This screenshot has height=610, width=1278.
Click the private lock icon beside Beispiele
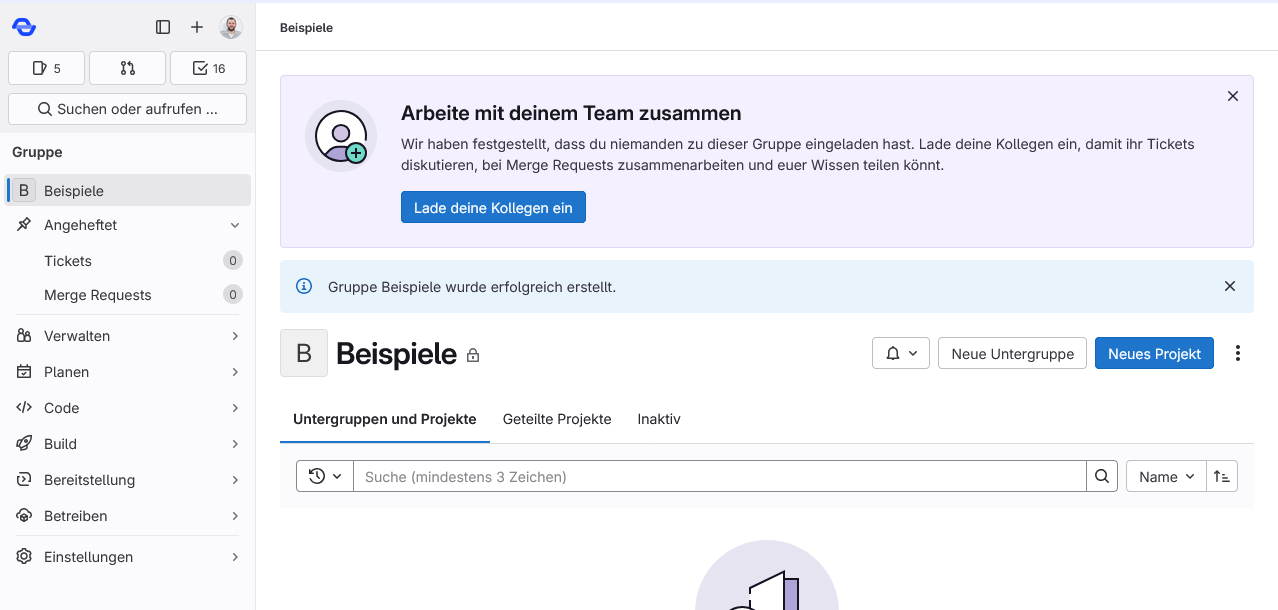pyautogui.click(x=473, y=355)
